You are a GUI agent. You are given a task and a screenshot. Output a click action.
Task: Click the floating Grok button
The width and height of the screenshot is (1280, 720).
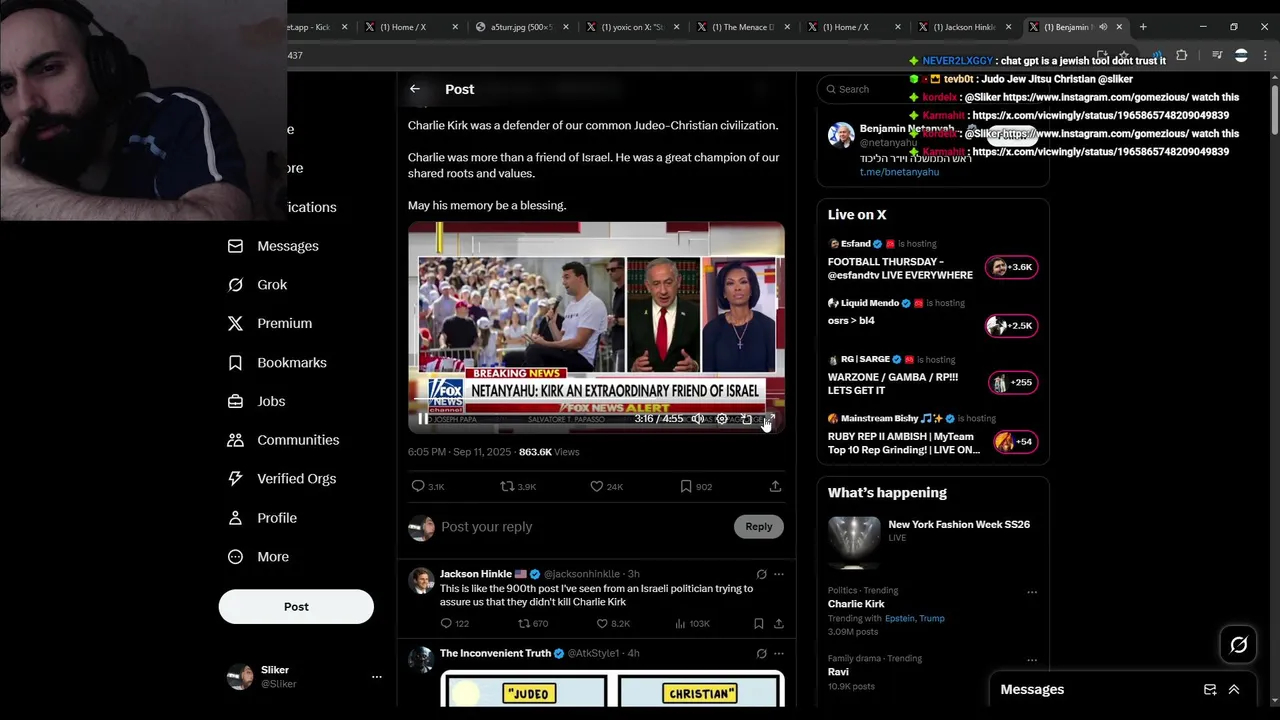(x=1238, y=645)
